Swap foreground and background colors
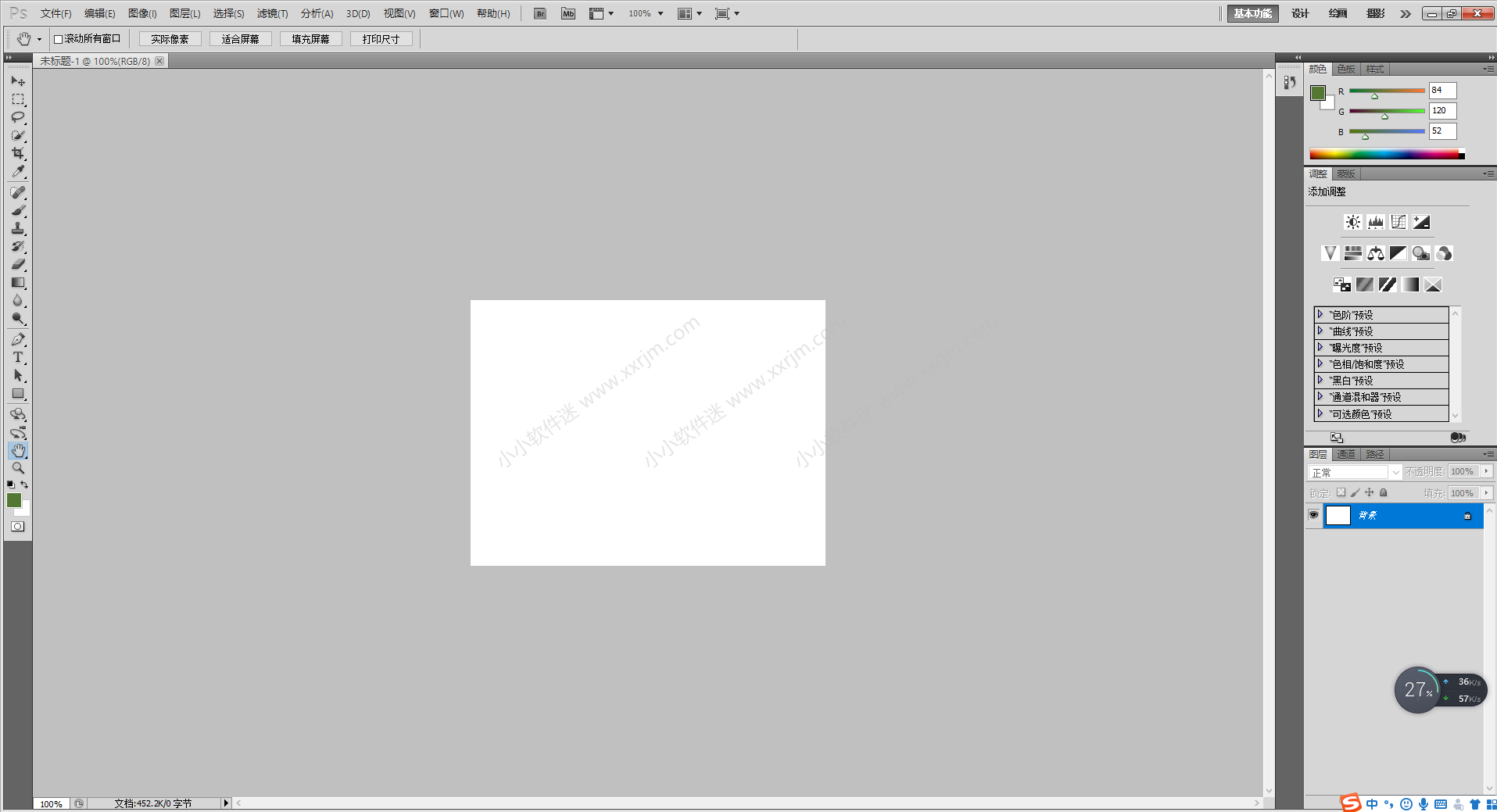 pos(24,485)
